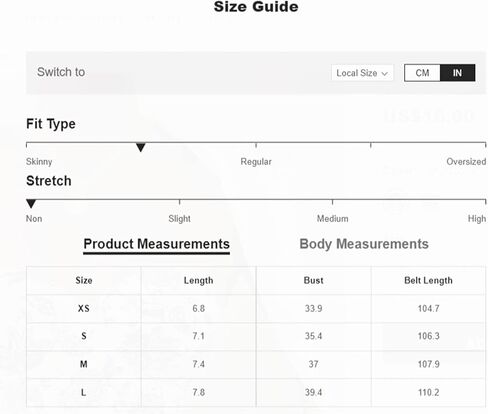The height and width of the screenshot is (414, 488).
Task: Click the Stretch slider triangle marker
Action: 31,203
